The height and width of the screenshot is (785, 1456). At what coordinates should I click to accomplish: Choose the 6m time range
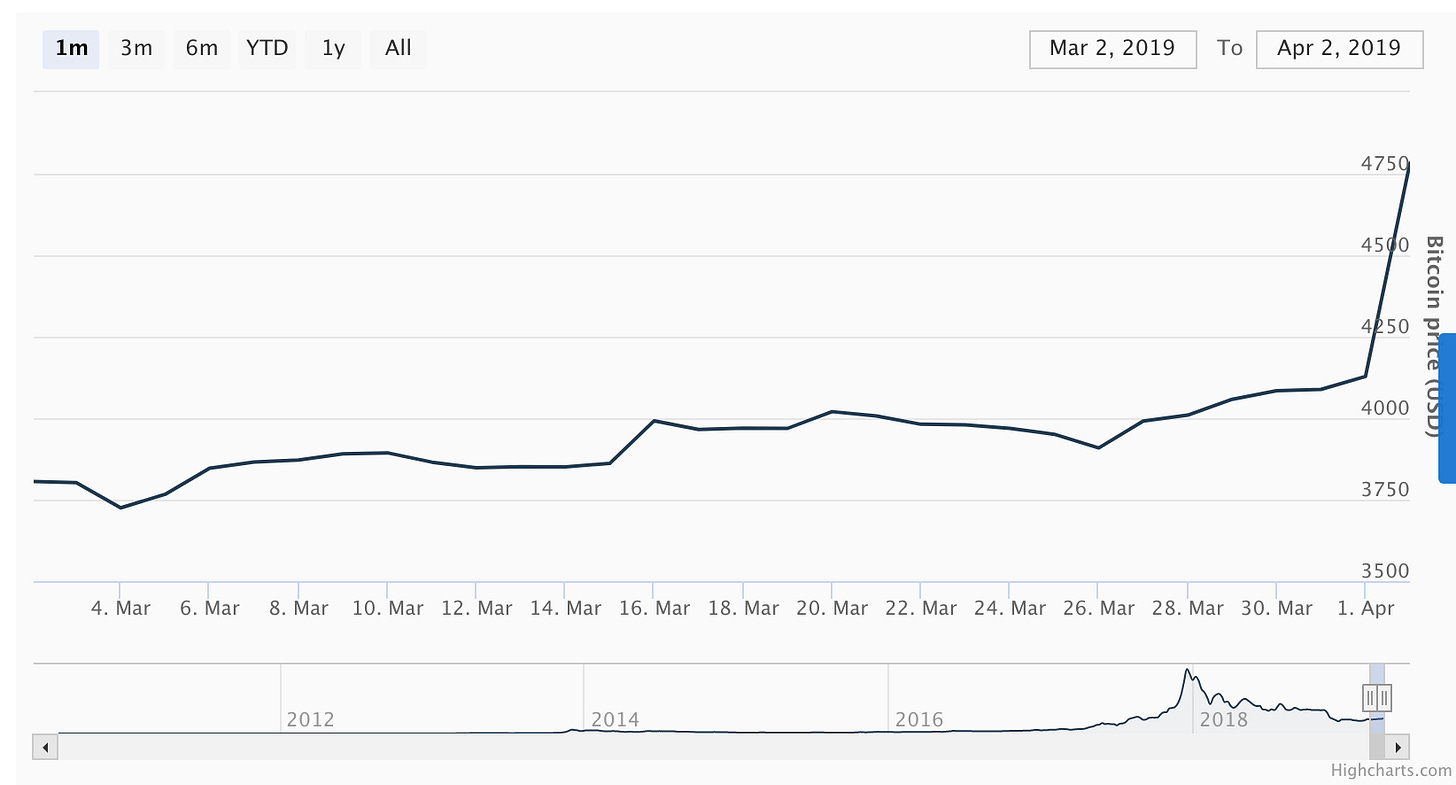tap(202, 48)
